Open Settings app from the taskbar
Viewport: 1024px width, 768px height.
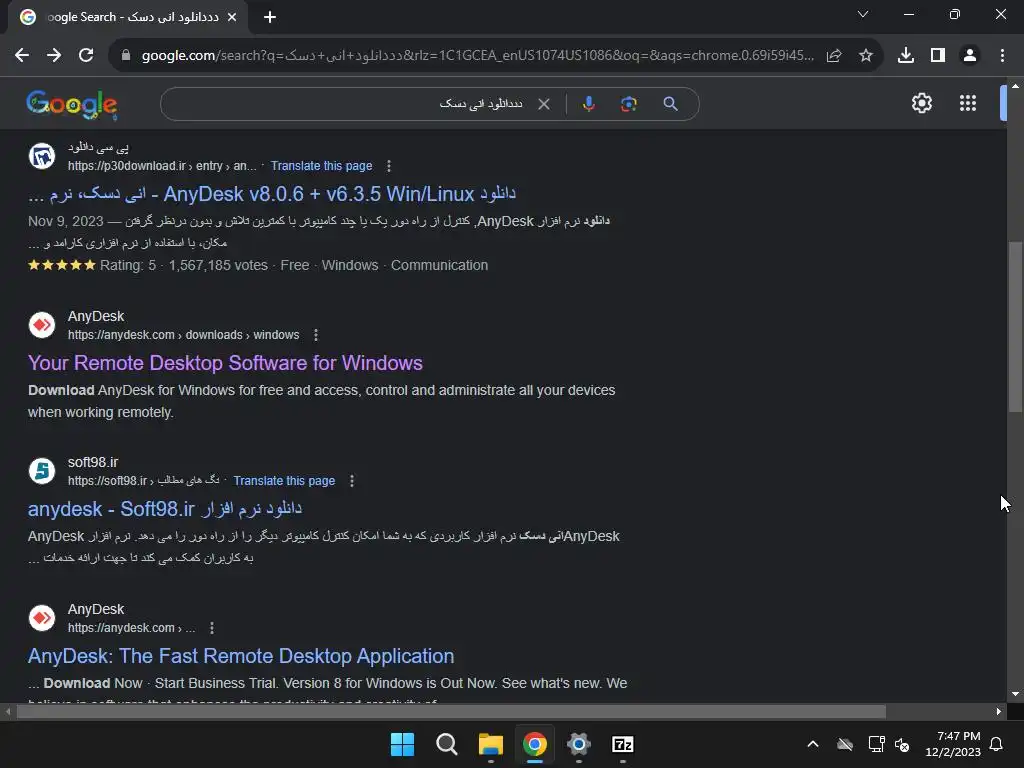click(x=579, y=744)
